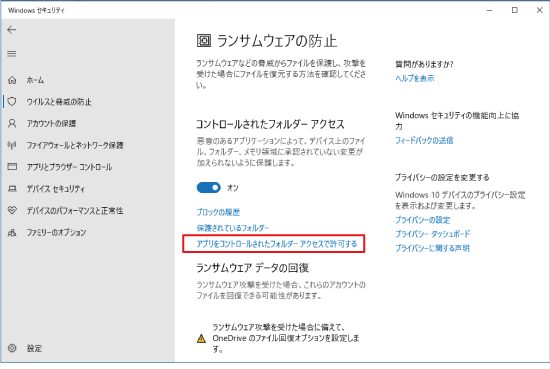Select アカウントの保護 in sidebar
The width and height of the screenshot is (550, 369).
51,123
